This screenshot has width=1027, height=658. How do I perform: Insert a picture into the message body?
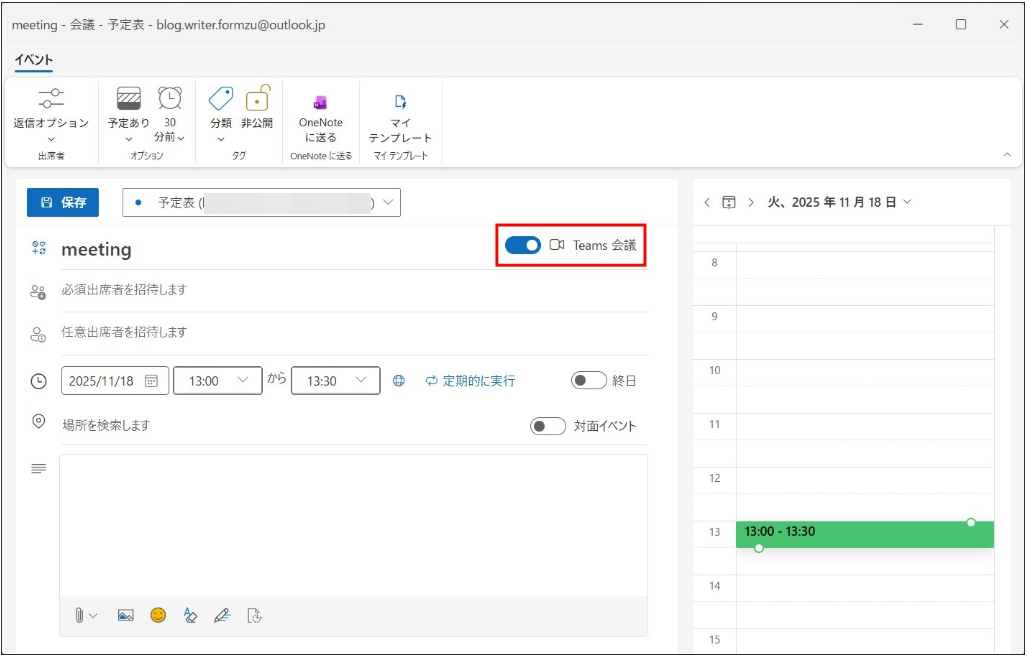pyautogui.click(x=125, y=616)
